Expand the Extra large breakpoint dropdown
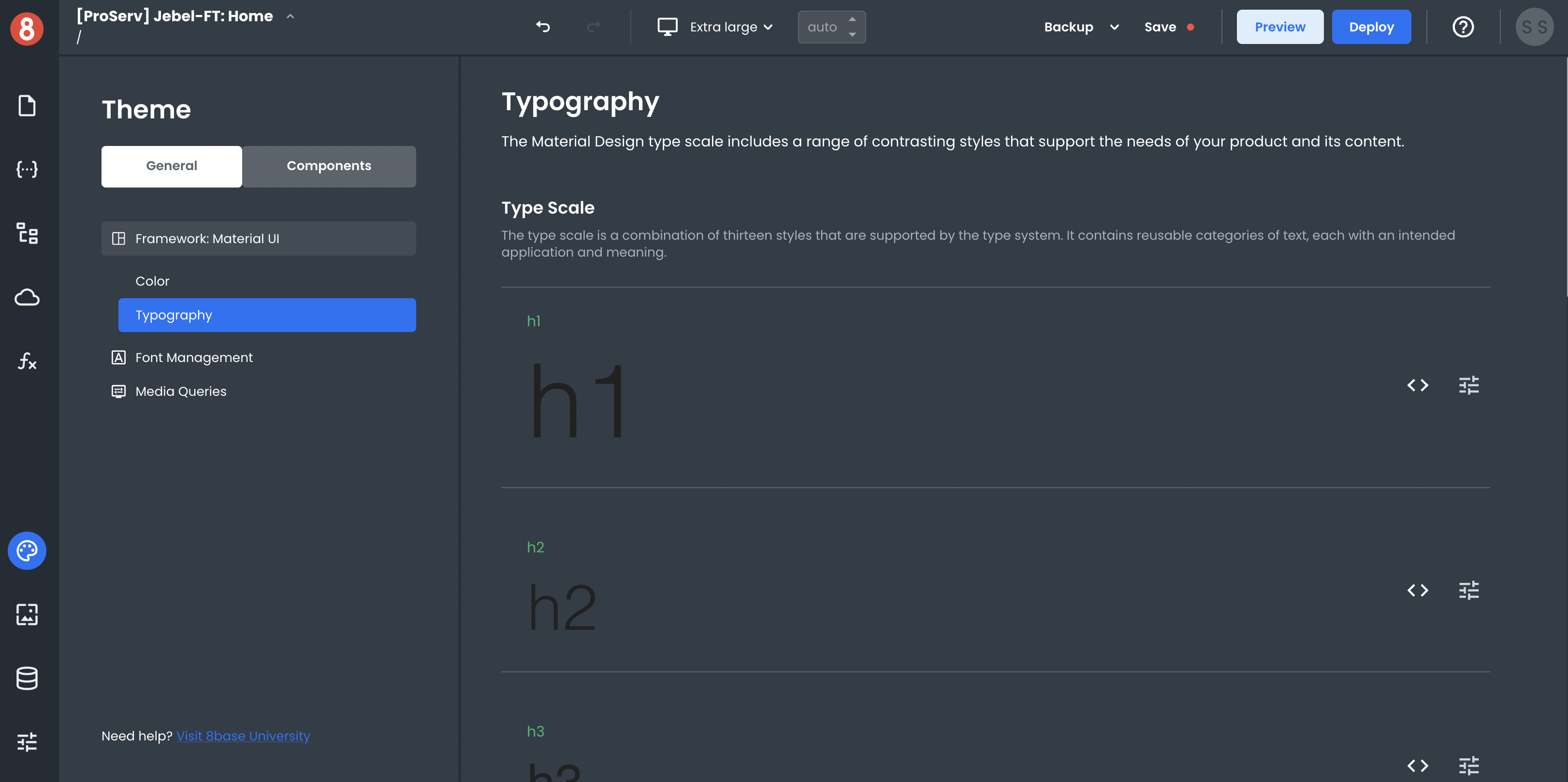 (716, 27)
